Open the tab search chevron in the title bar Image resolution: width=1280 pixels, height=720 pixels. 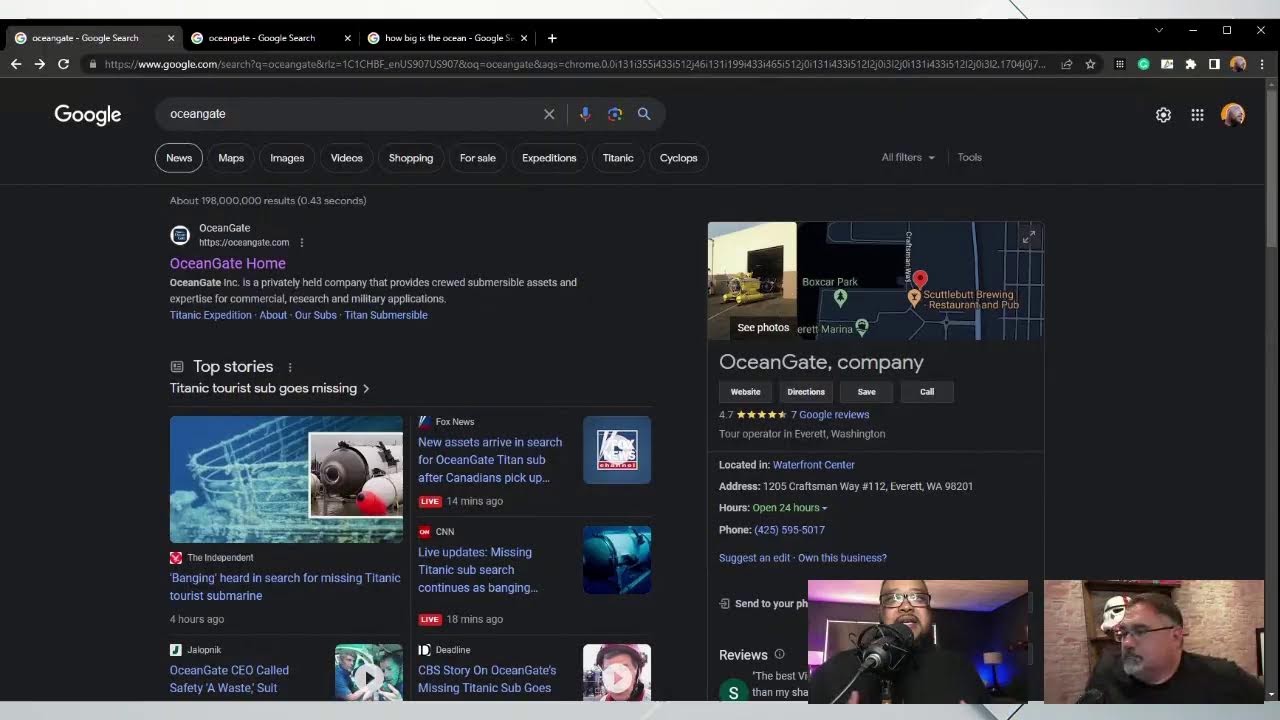tap(1159, 30)
